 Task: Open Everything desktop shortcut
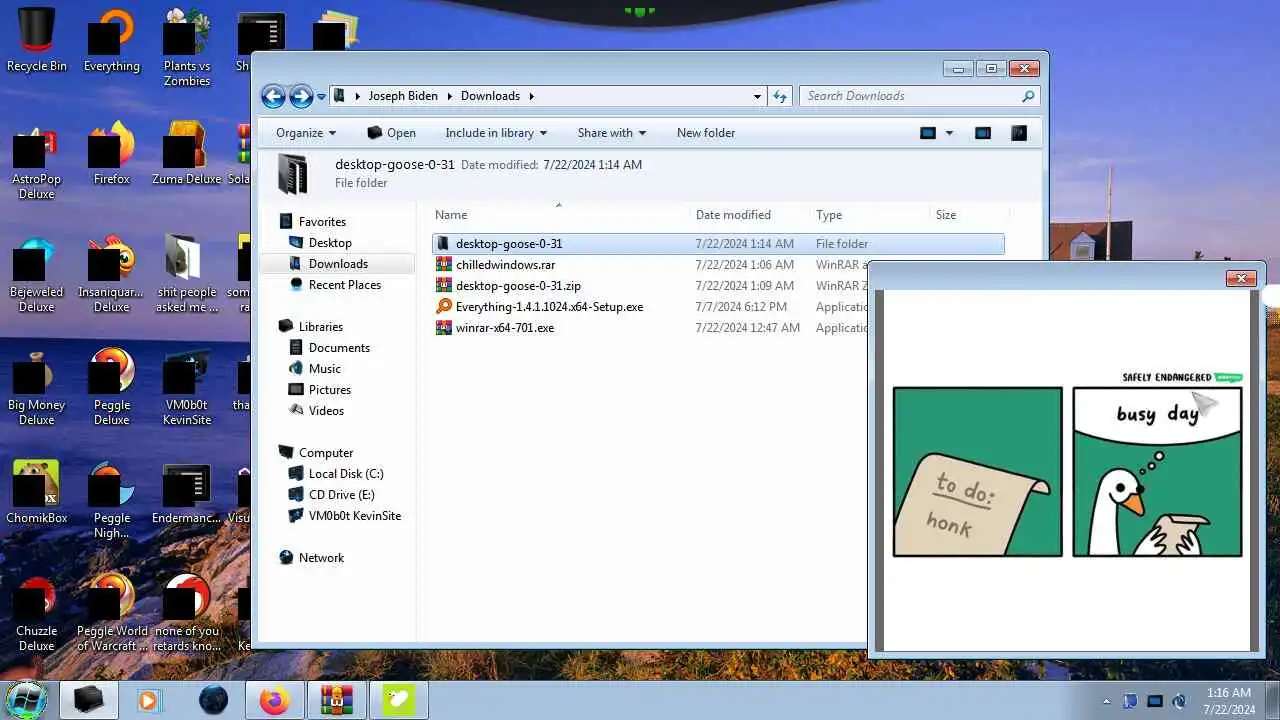pyautogui.click(x=112, y=40)
